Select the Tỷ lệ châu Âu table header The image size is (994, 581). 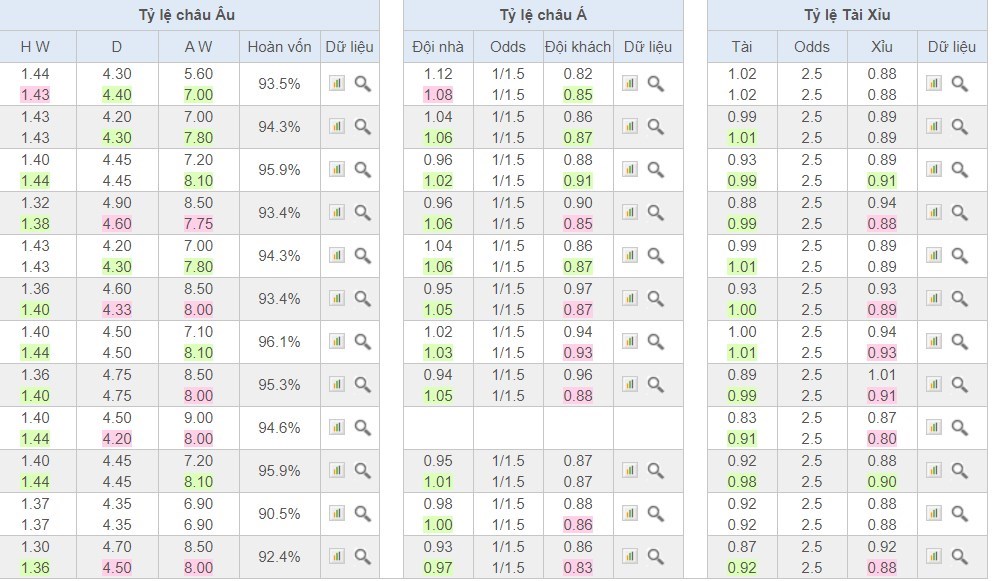click(x=188, y=15)
